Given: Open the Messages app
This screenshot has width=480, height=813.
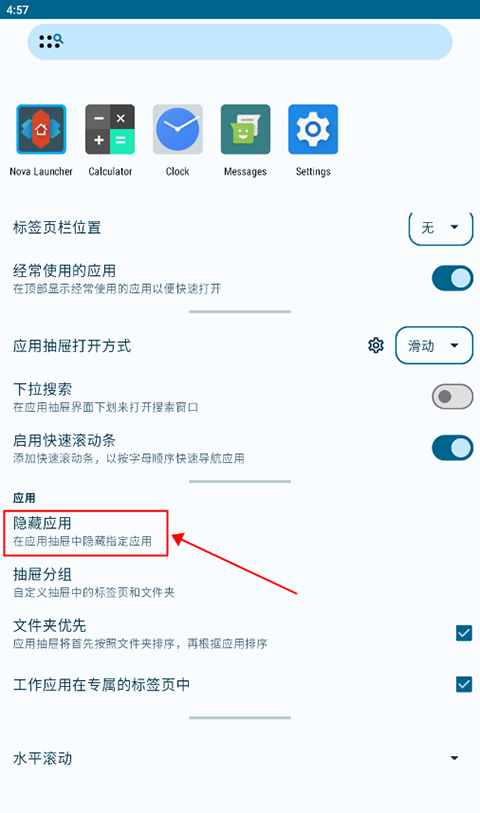Looking at the screenshot, I should [x=245, y=130].
